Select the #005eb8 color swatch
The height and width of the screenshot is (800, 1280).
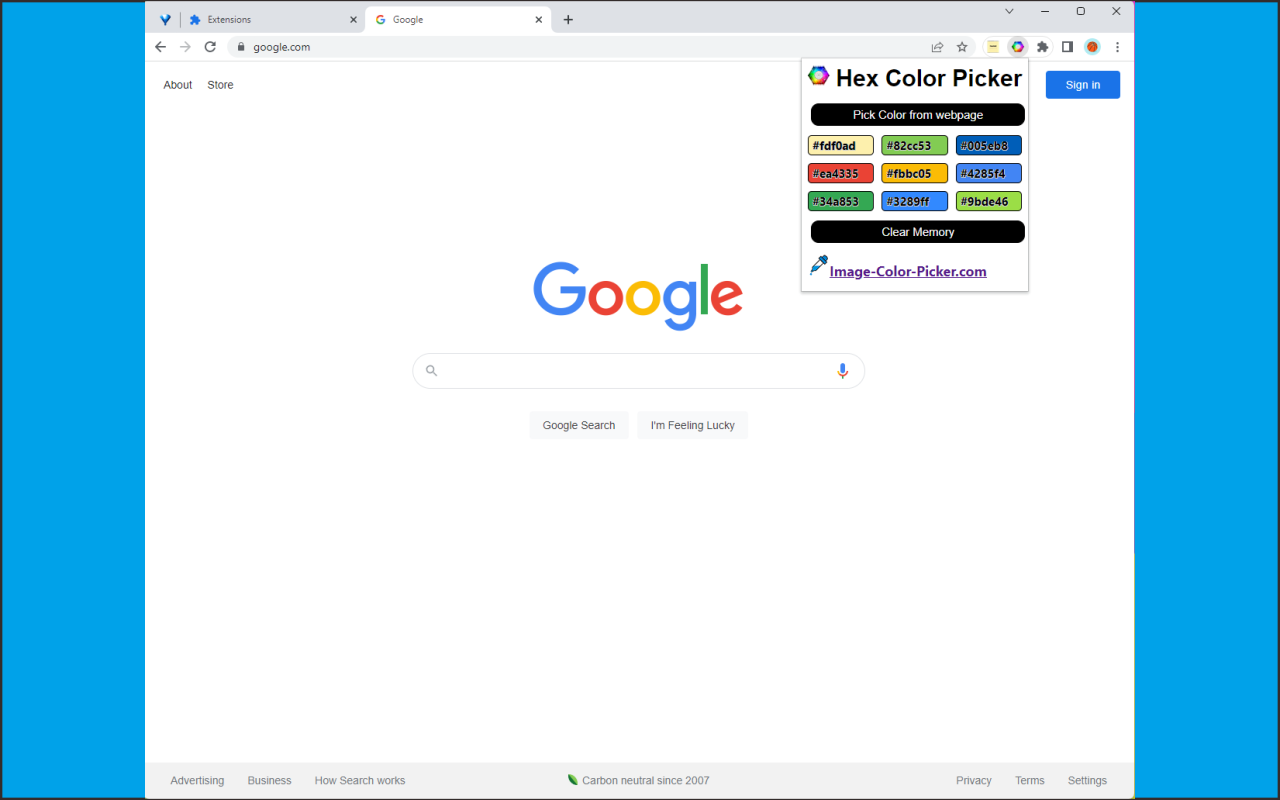click(x=989, y=146)
